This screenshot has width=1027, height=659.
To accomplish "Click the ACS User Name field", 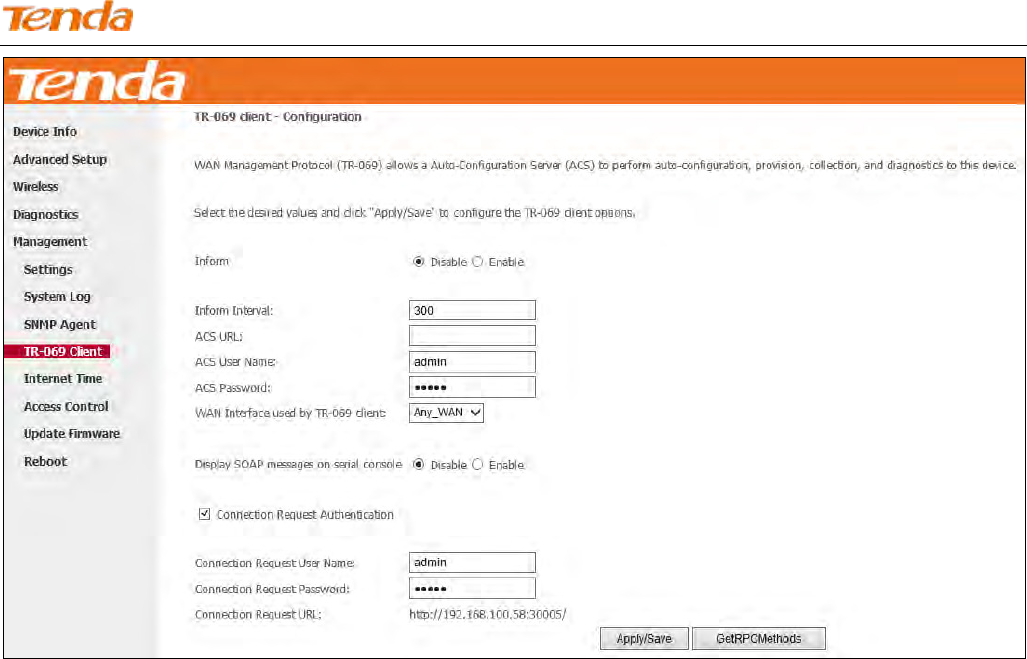I will (472, 362).
